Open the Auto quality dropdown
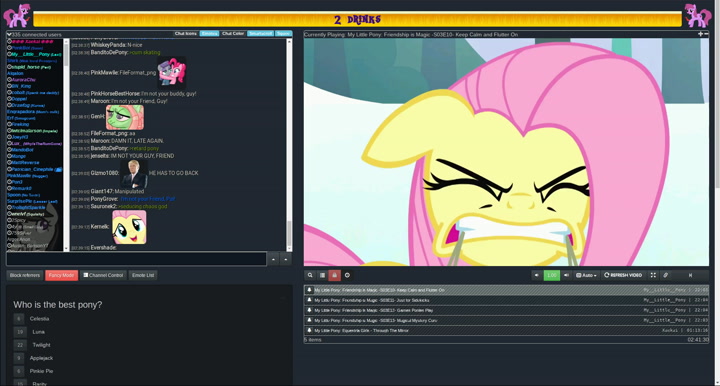The height and width of the screenshot is (386, 720). point(586,275)
